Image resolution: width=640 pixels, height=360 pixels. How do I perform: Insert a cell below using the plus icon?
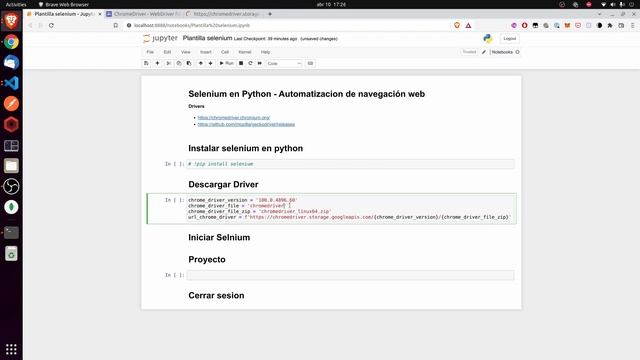coord(158,63)
